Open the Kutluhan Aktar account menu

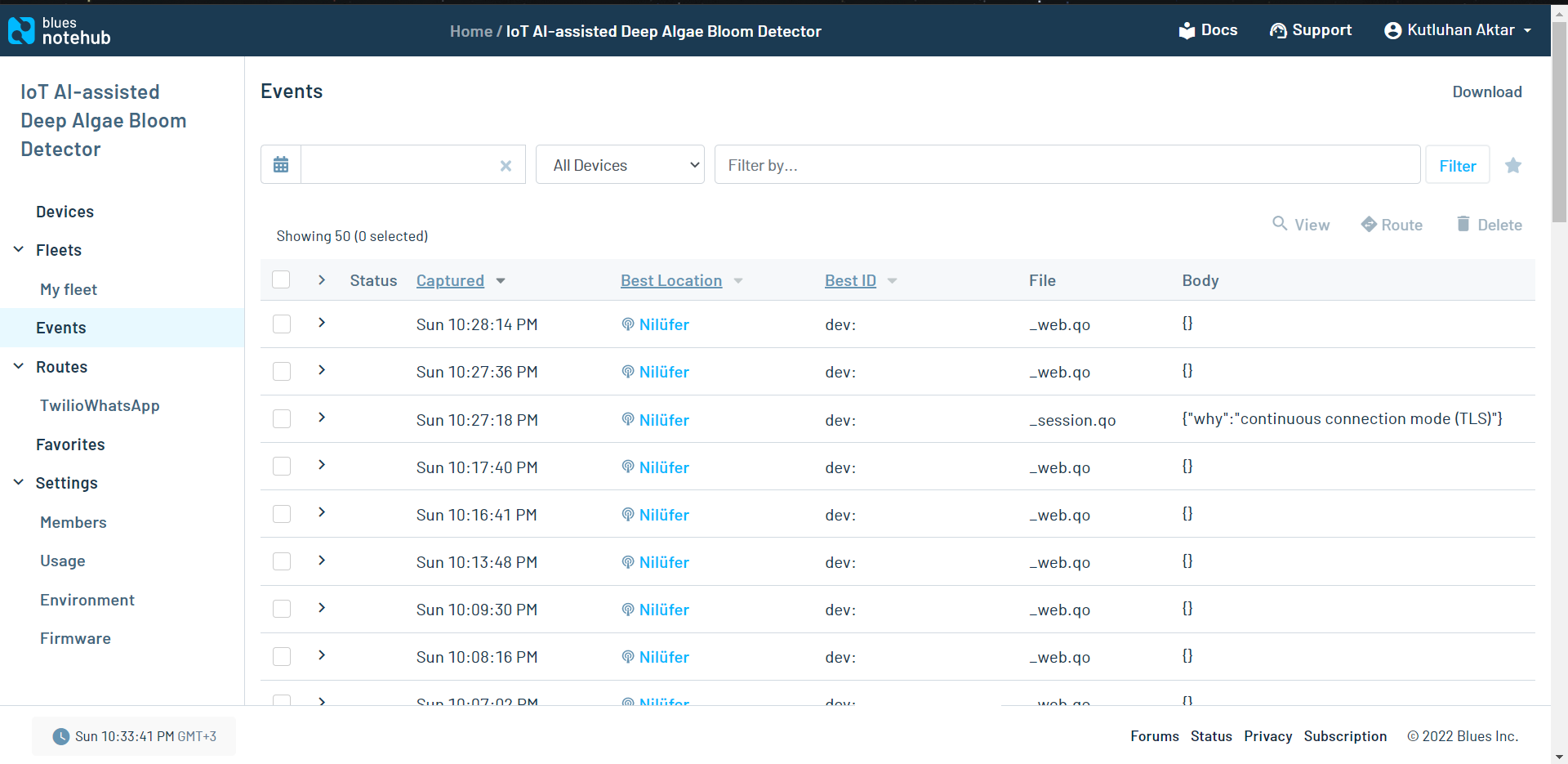coord(1458,30)
